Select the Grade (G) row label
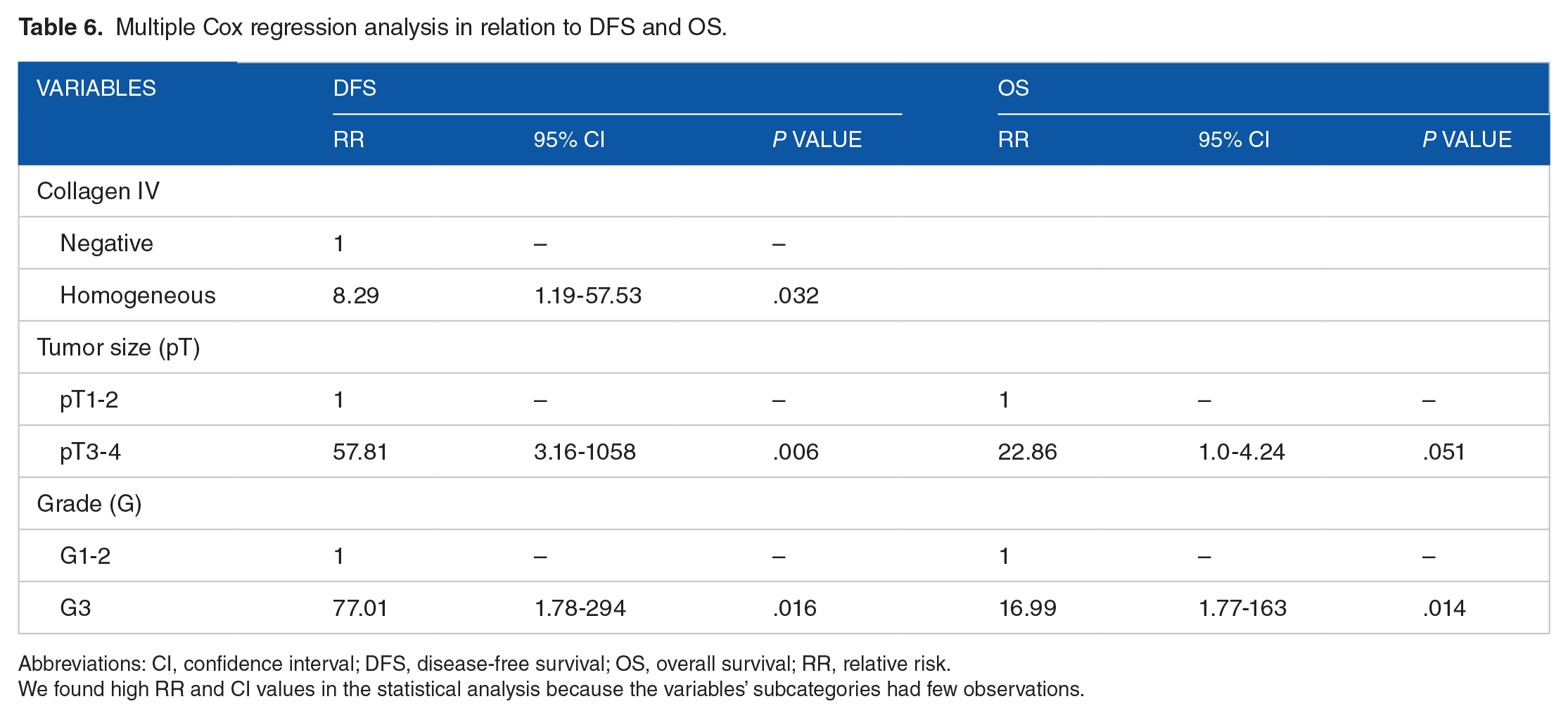Image resolution: width=1568 pixels, height=718 pixels. [x=89, y=503]
